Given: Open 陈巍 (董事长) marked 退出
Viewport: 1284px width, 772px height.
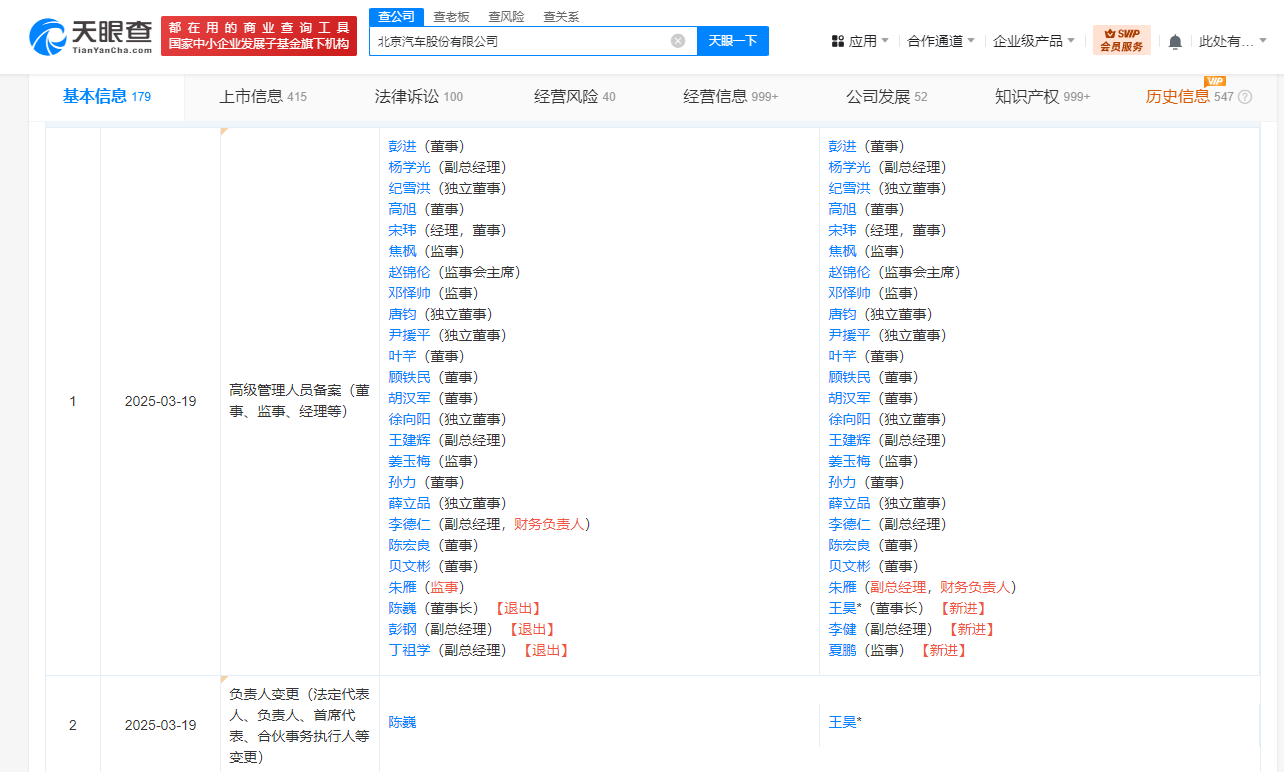Looking at the screenshot, I should [x=403, y=608].
